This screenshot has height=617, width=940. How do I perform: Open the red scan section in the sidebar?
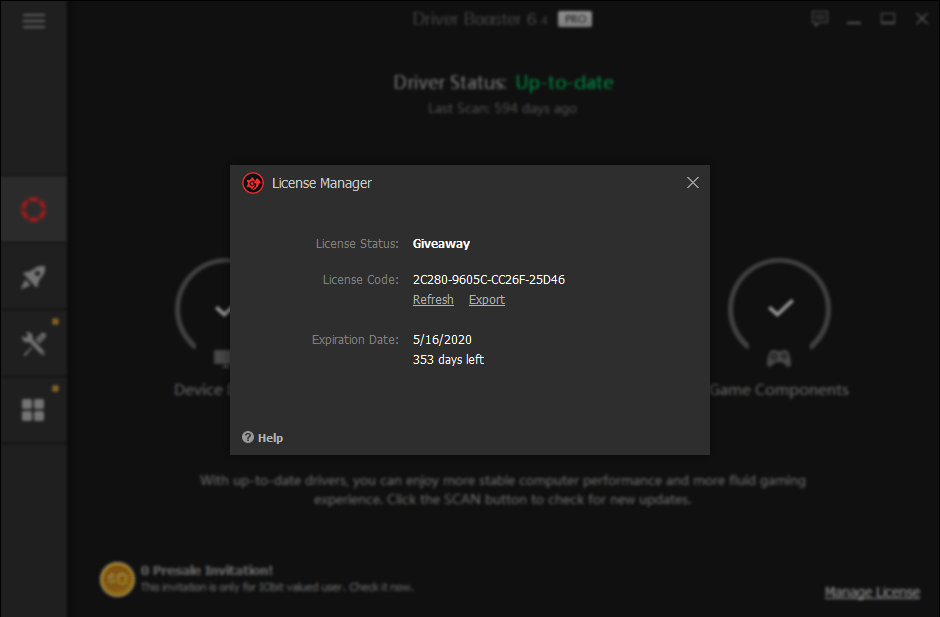34,209
